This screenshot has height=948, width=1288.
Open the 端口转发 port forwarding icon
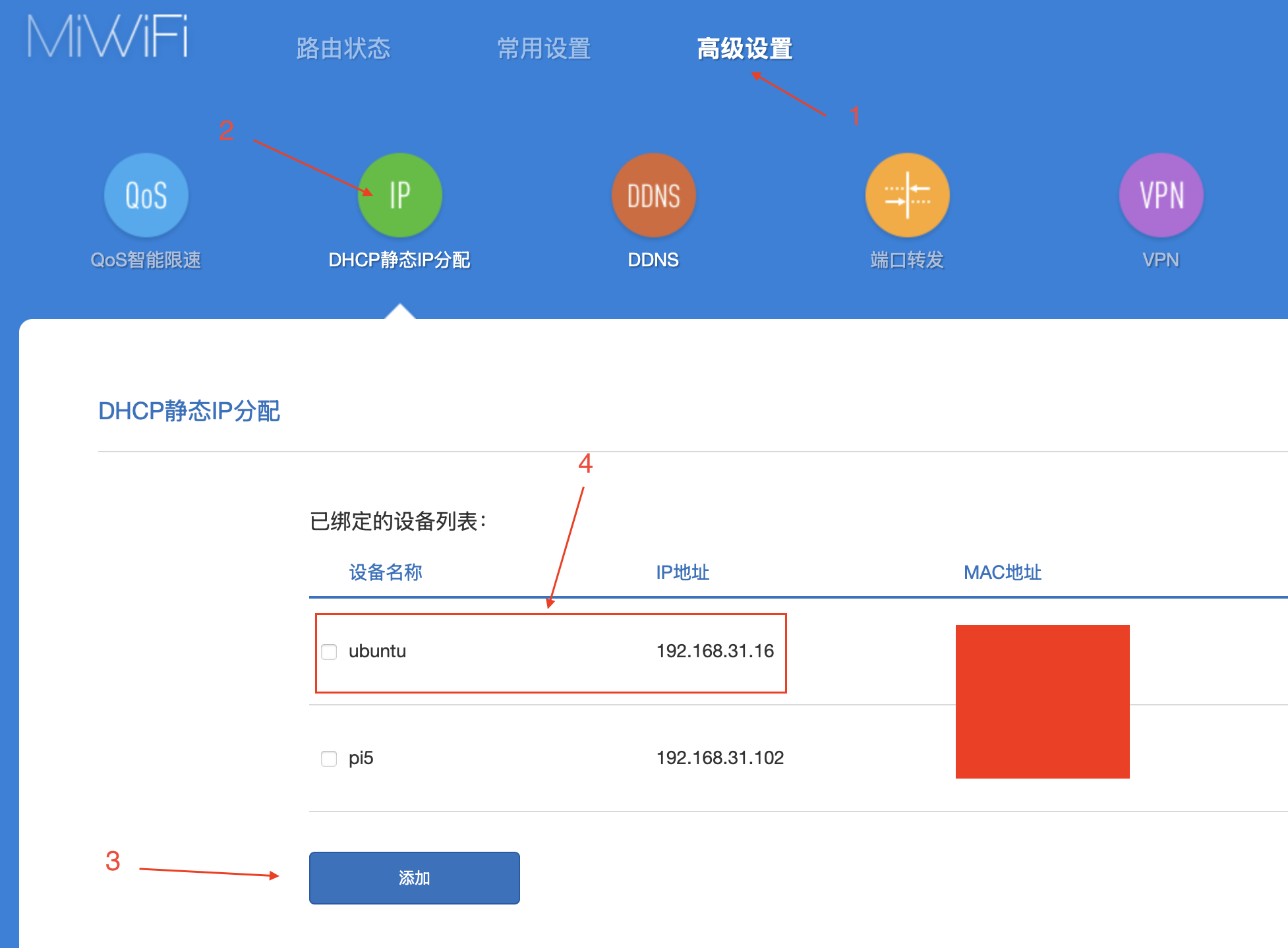906,194
